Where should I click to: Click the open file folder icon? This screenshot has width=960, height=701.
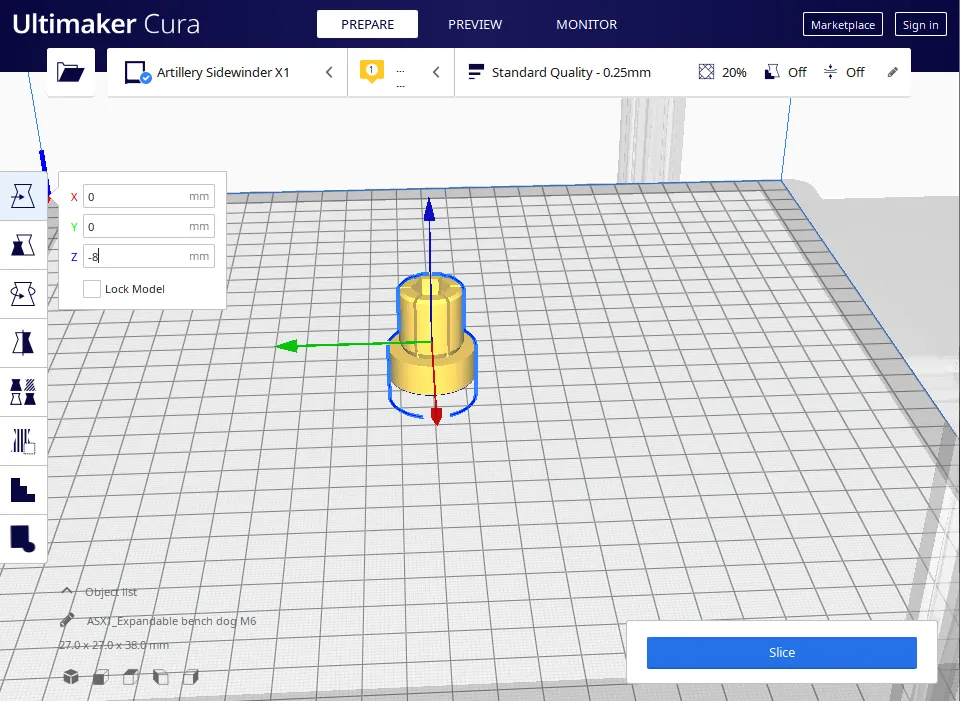(x=70, y=72)
